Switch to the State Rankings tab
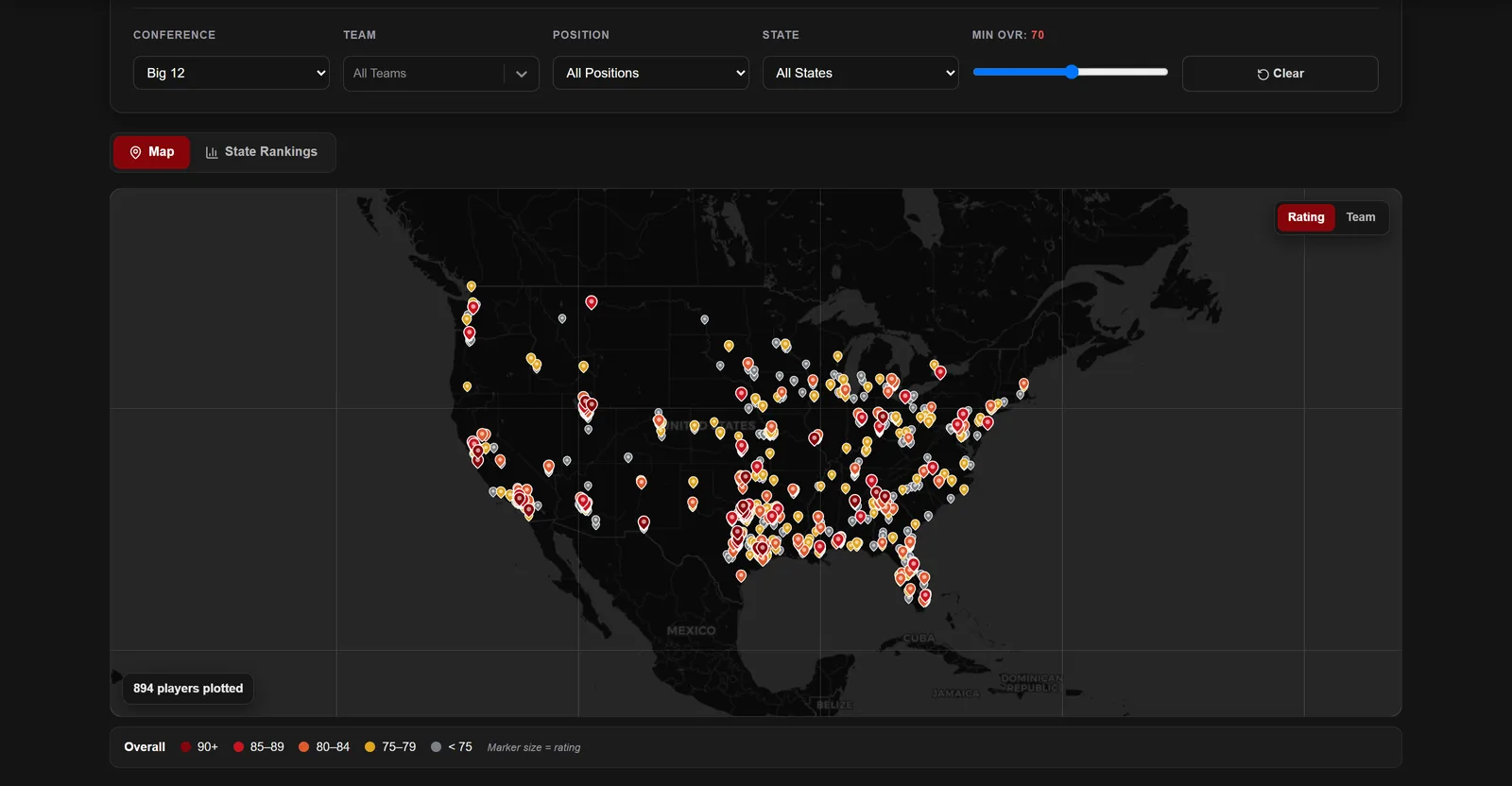Image resolution: width=1512 pixels, height=786 pixels. pos(262,152)
